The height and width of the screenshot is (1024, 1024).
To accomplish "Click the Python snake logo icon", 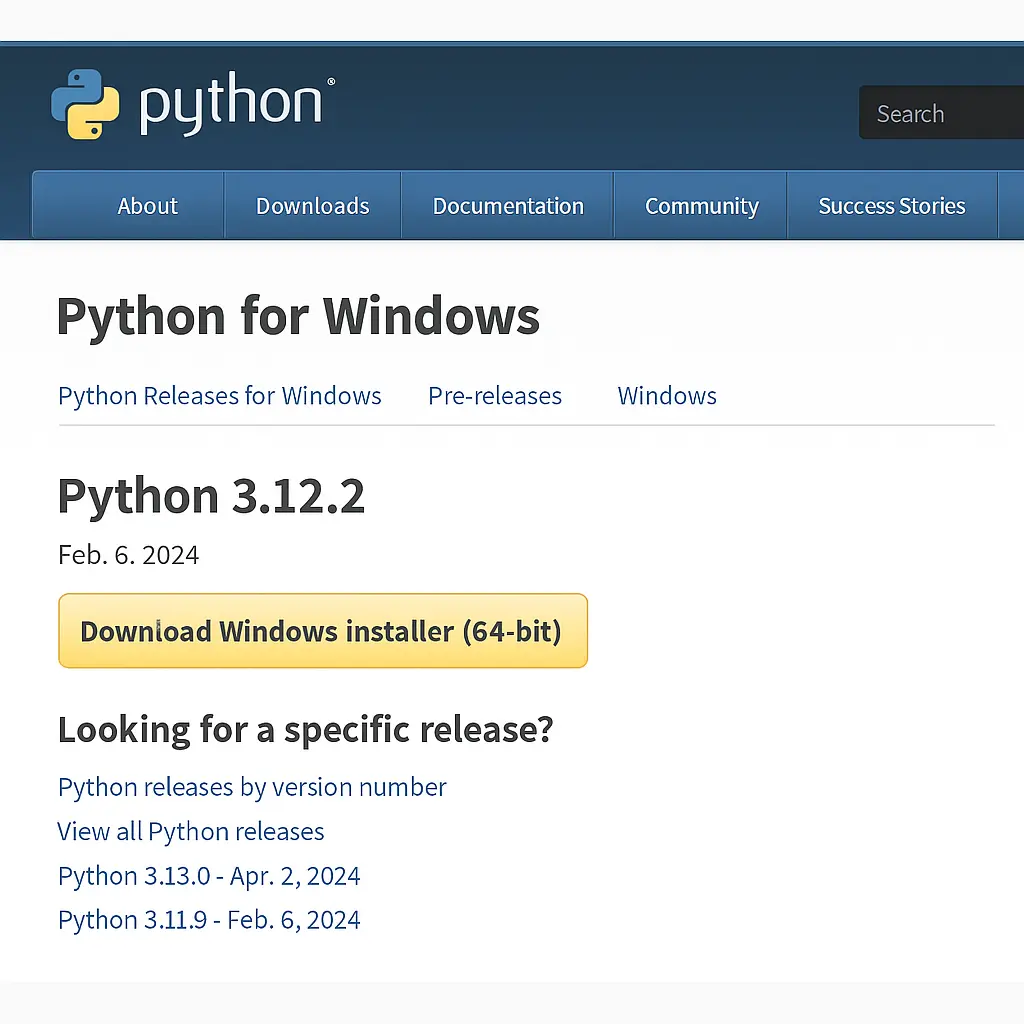I will click(85, 104).
